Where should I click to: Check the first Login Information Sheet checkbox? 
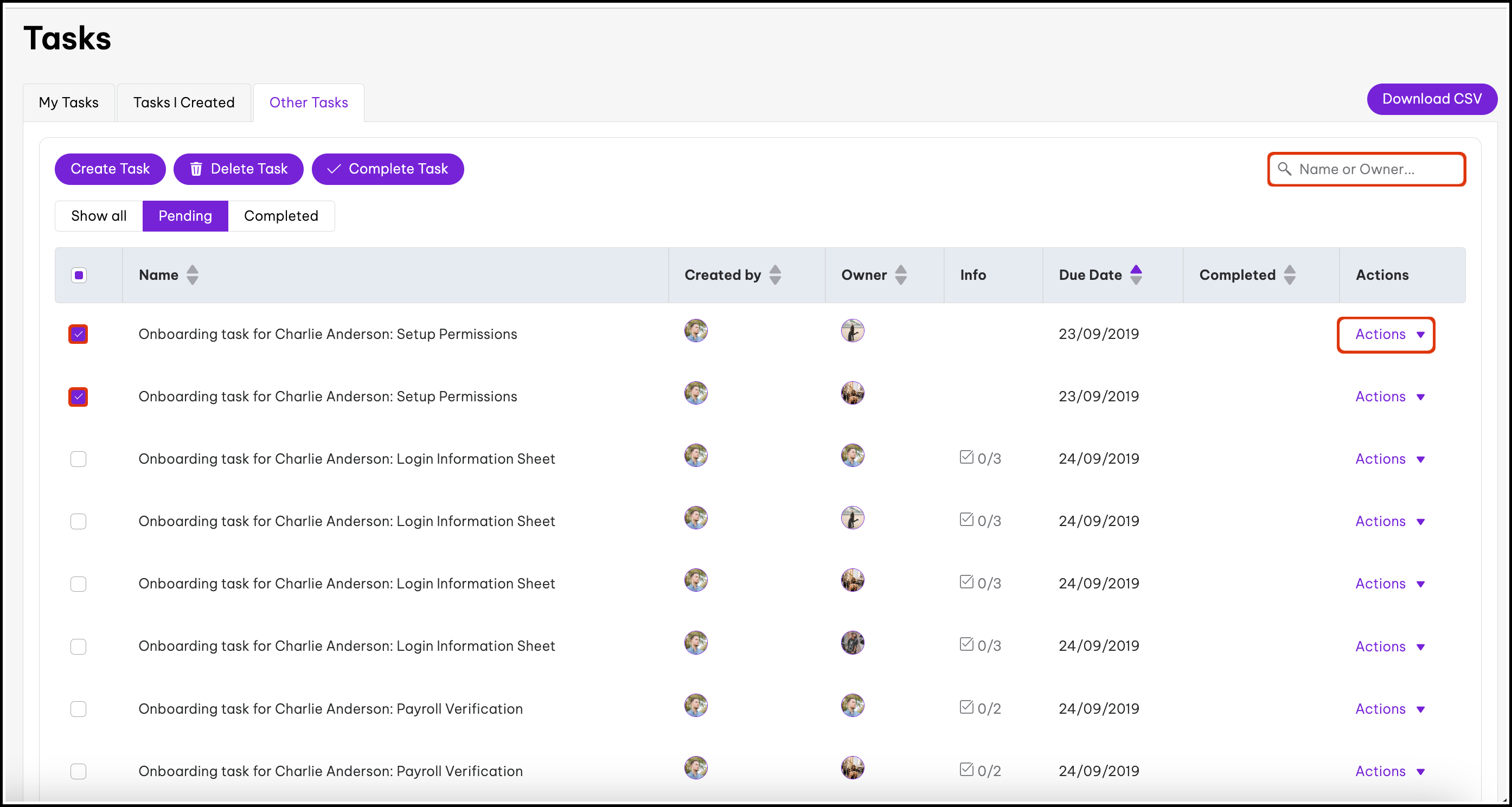(x=78, y=459)
